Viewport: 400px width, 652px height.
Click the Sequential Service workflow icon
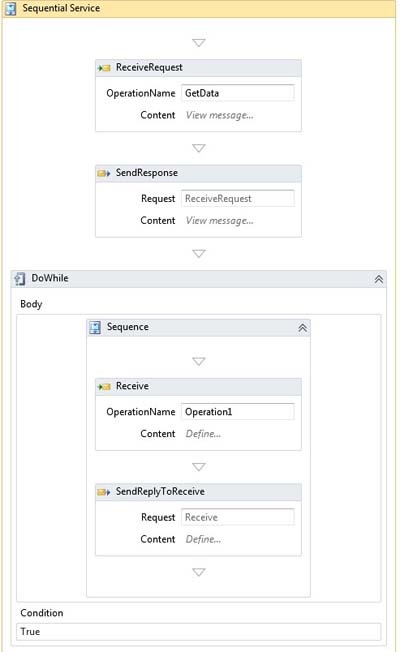(11, 8)
